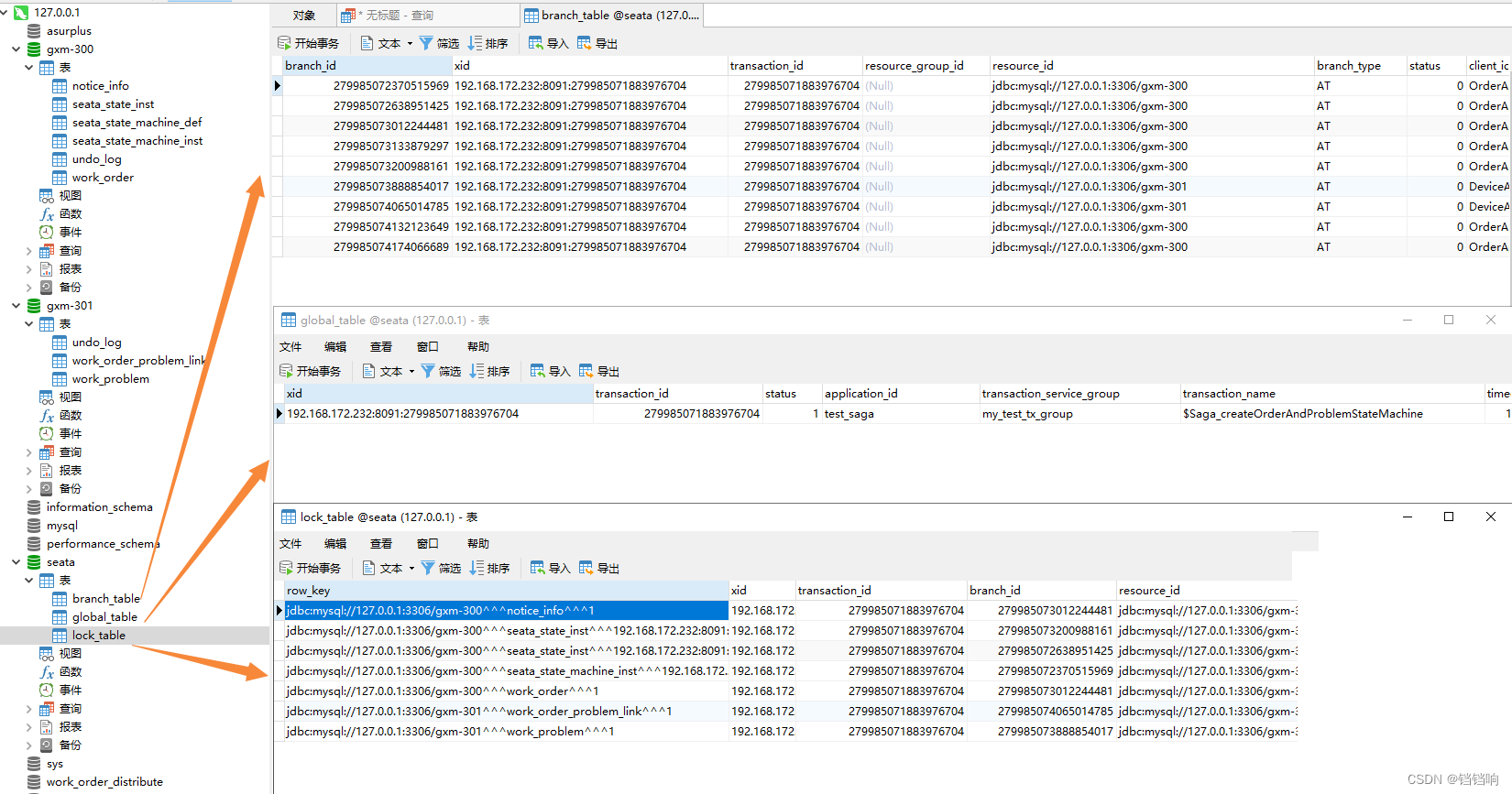Viewport: 1512px width, 794px height.
Task: Open 帮助 menu in lock_table window
Action: pos(478,544)
